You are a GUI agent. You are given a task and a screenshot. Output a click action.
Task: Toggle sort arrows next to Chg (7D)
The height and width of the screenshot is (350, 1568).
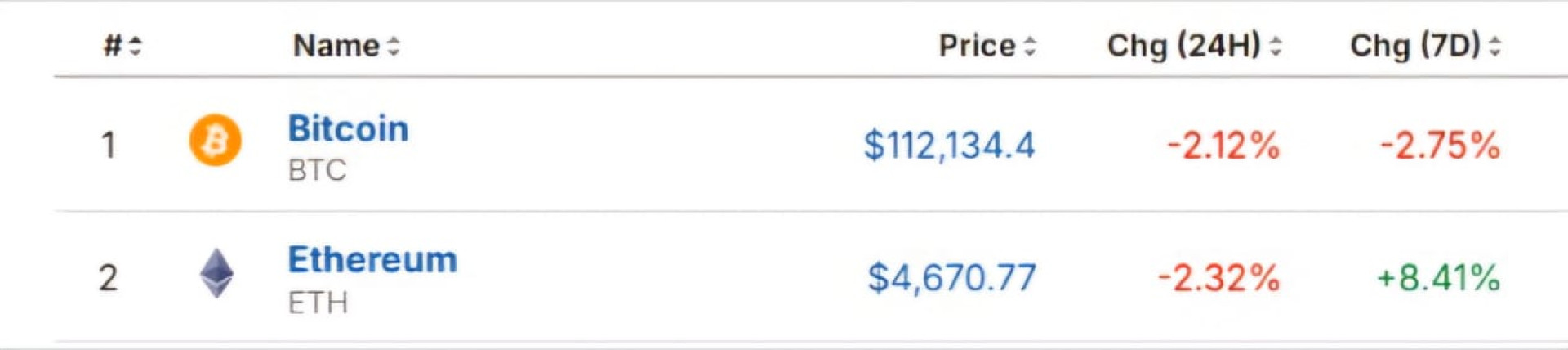point(1494,46)
